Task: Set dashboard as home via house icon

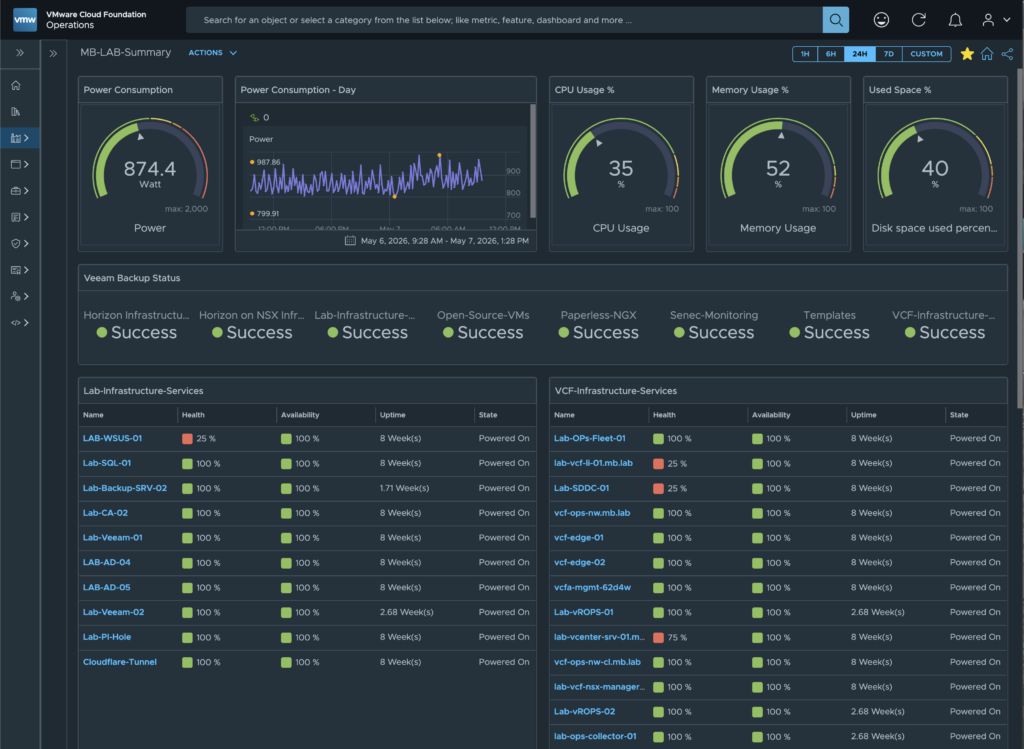Action: click(x=987, y=54)
